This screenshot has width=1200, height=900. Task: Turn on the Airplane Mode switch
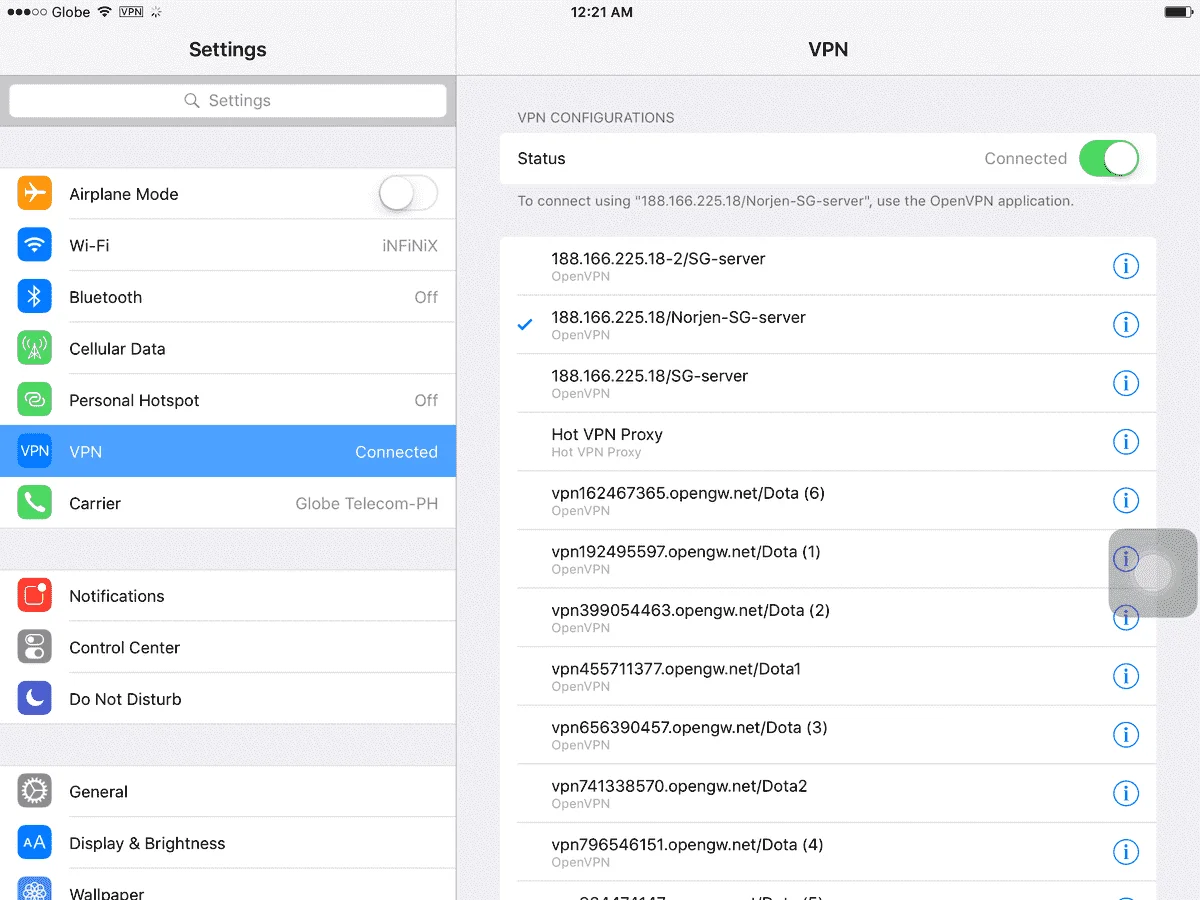point(408,193)
